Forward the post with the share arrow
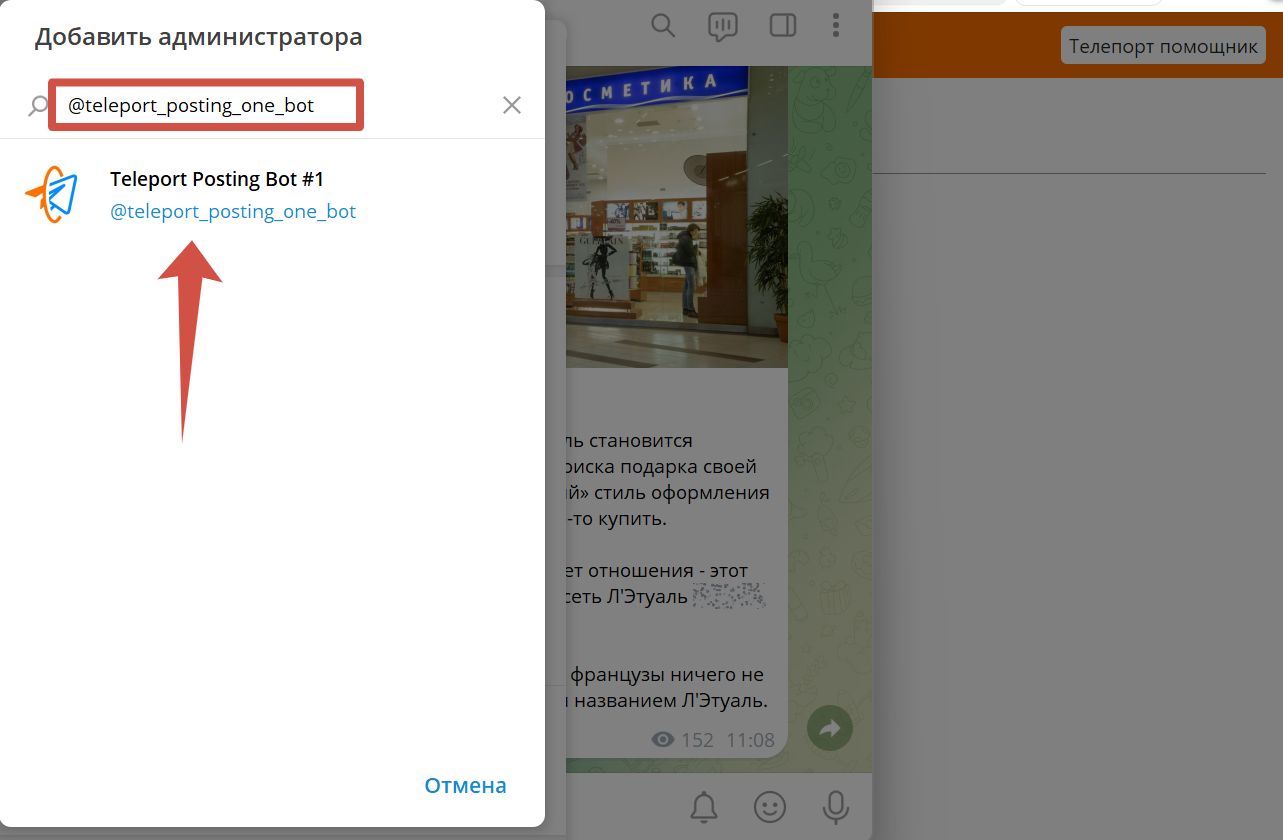 coord(829,729)
